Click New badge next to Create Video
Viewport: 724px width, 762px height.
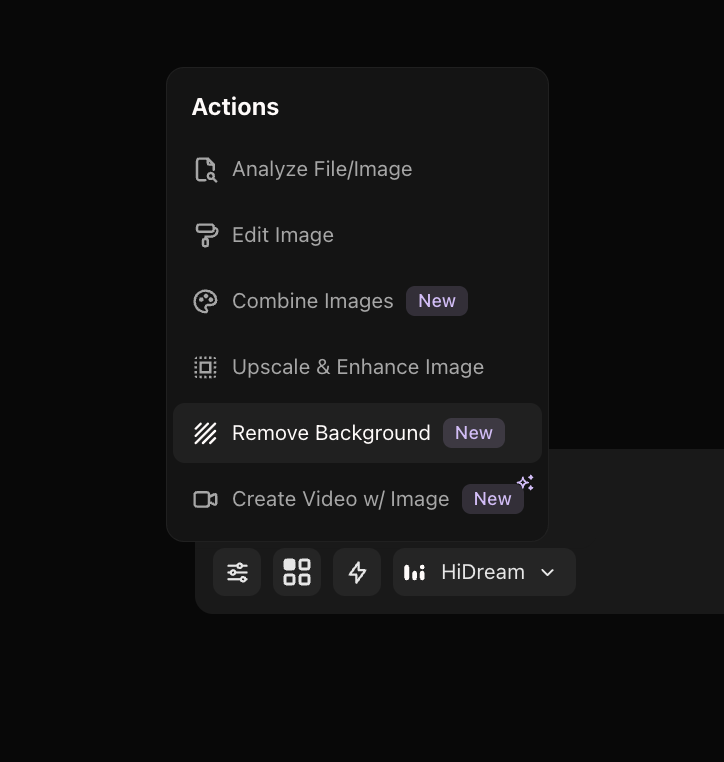pos(492,499)
